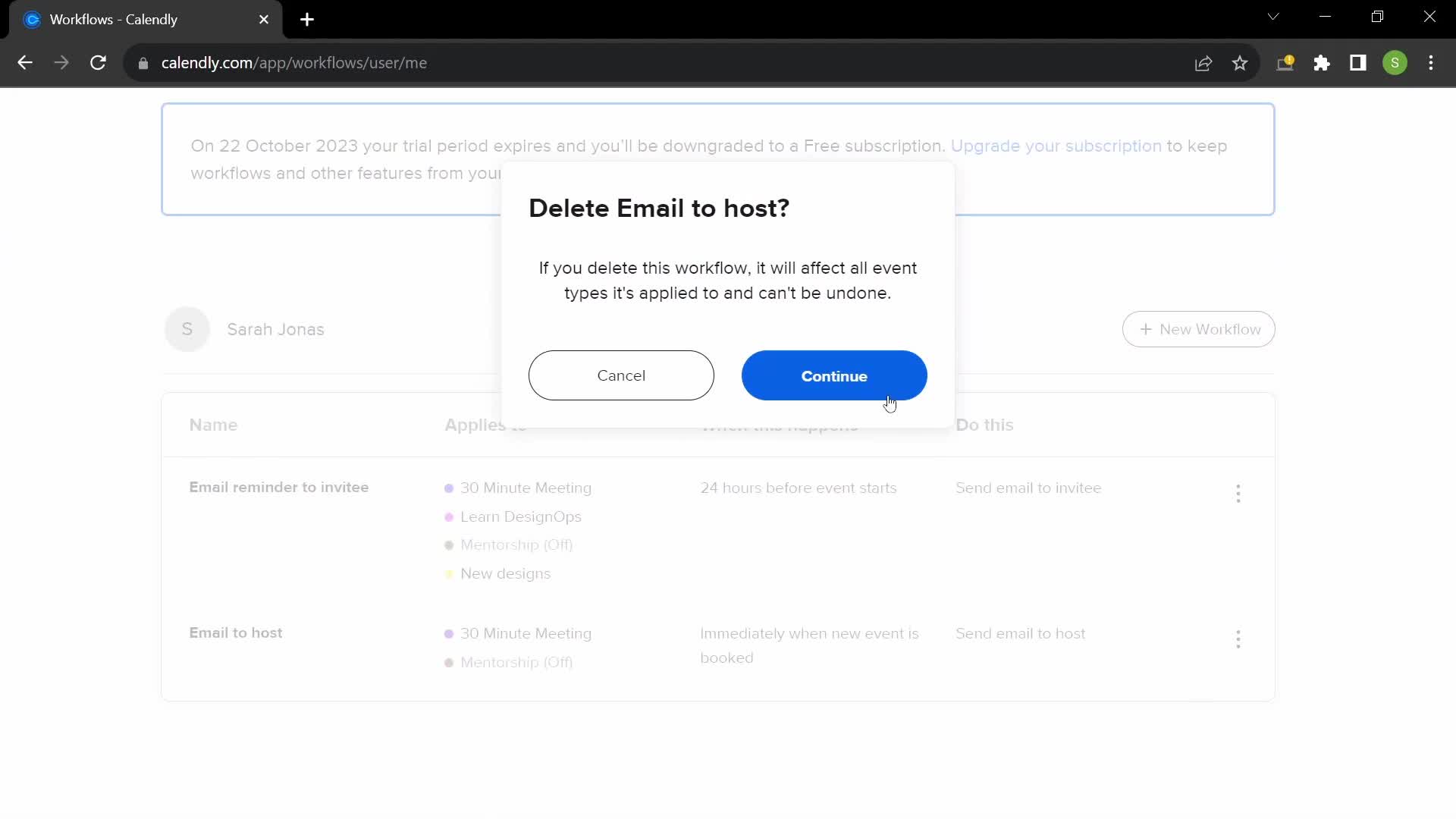Screen dimensions: 1456x819
Task: Click Cancel to dismiss the dialog
Action: tap(621, 375)
